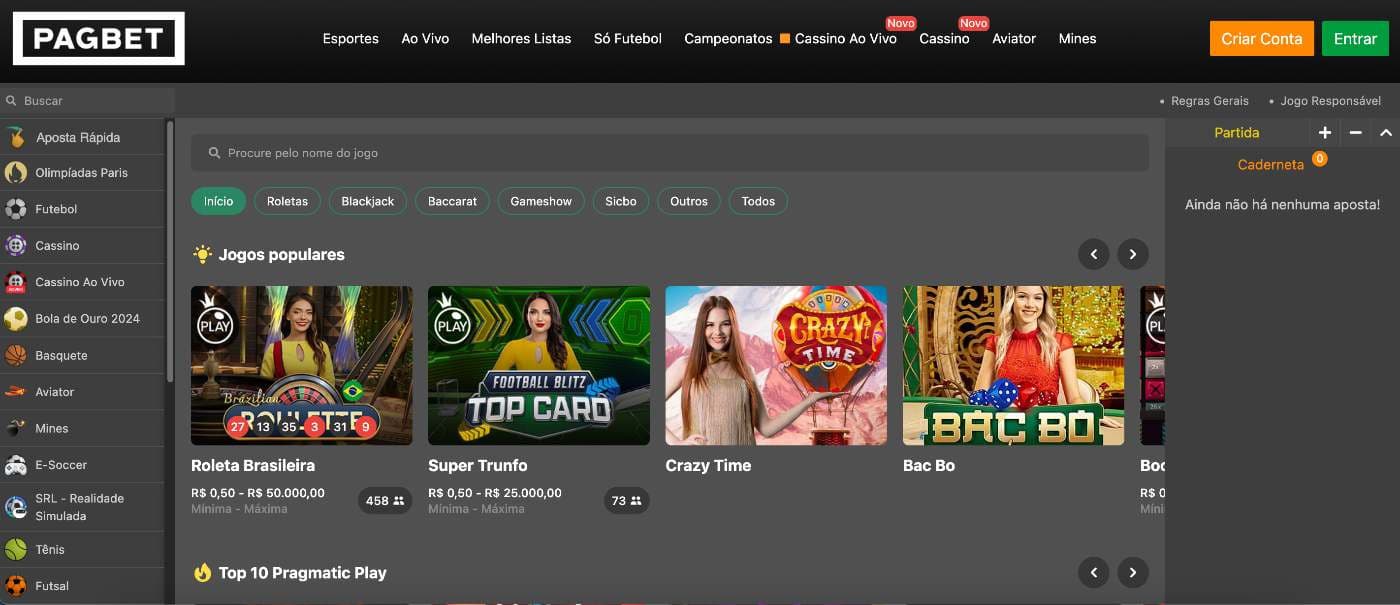Click the Super Trunfo player count 73

pos(627,501)
